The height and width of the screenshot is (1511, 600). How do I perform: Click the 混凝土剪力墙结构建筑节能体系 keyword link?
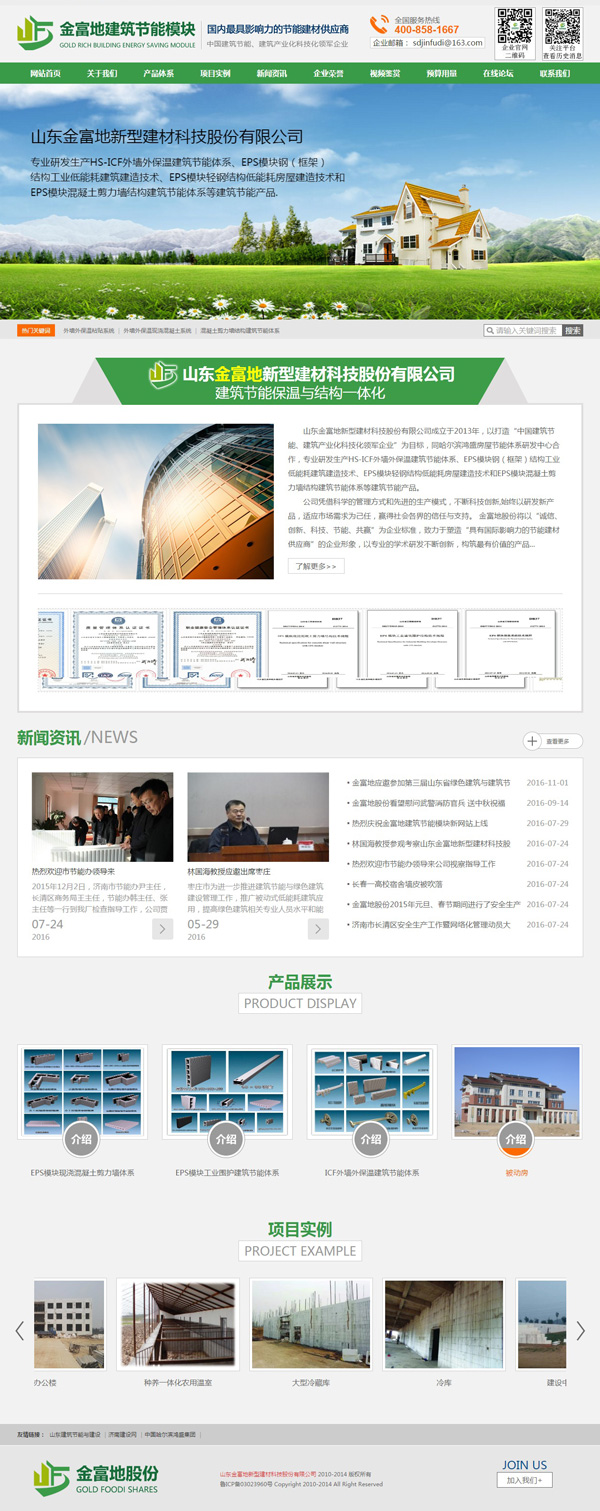click(x=240, y=330)
